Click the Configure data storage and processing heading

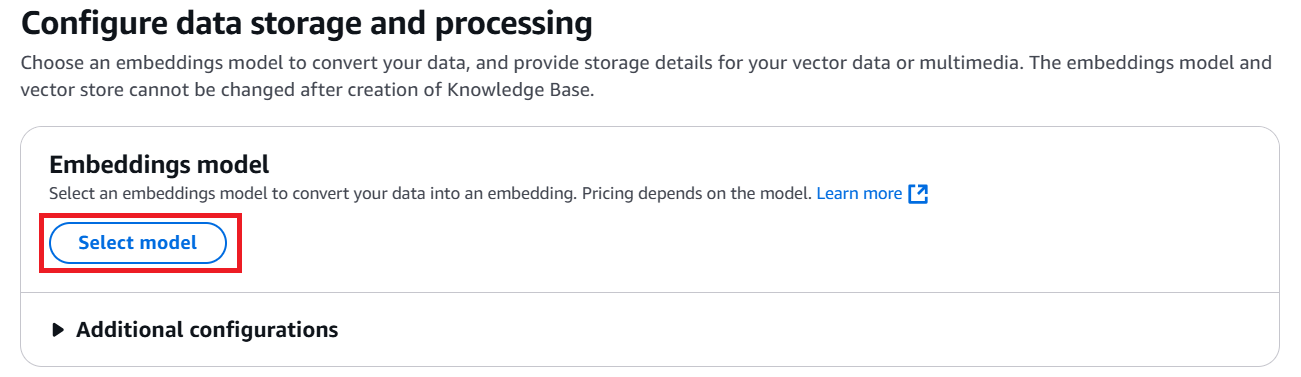307,22
